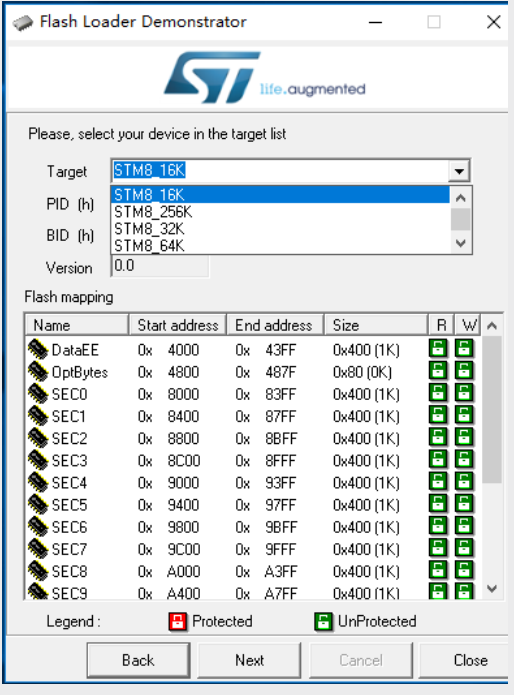This screenshot has height=695, width=514.
Task: Click the read lock icon in DataEE row
Action: (x=438, y=349)
